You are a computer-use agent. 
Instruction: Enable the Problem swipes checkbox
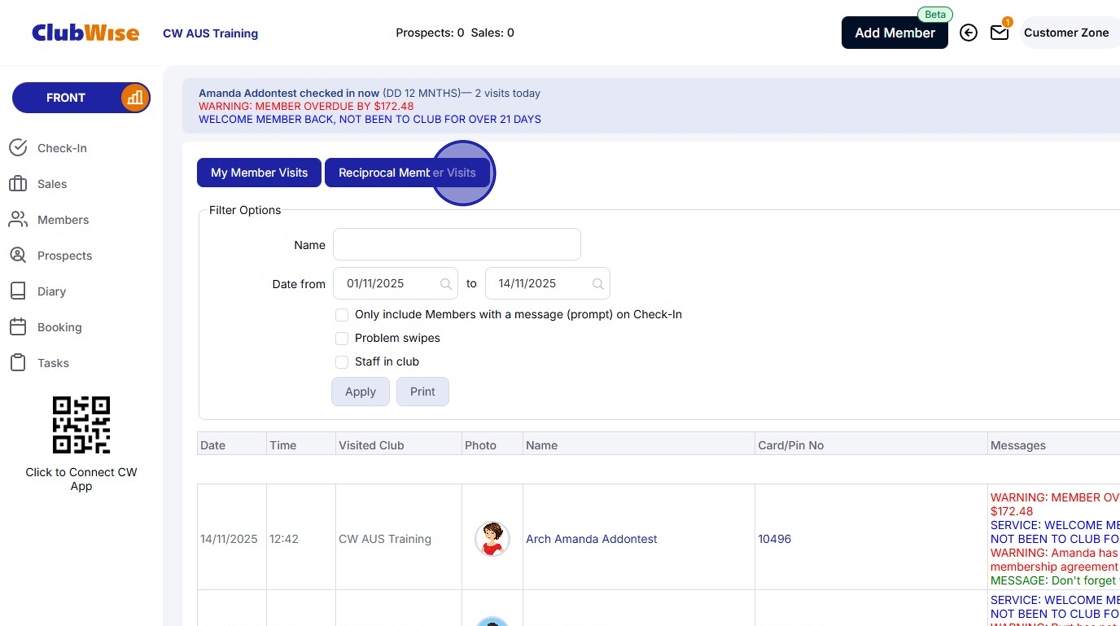pos(342,339)
